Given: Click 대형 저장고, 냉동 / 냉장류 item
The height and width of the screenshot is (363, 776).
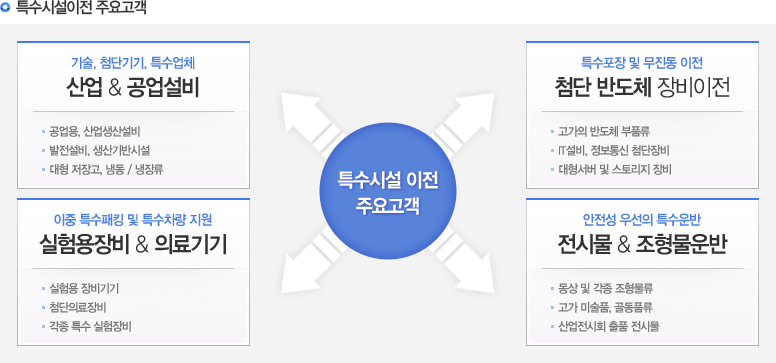Looking at the screenshot, I should click(106, 170).
